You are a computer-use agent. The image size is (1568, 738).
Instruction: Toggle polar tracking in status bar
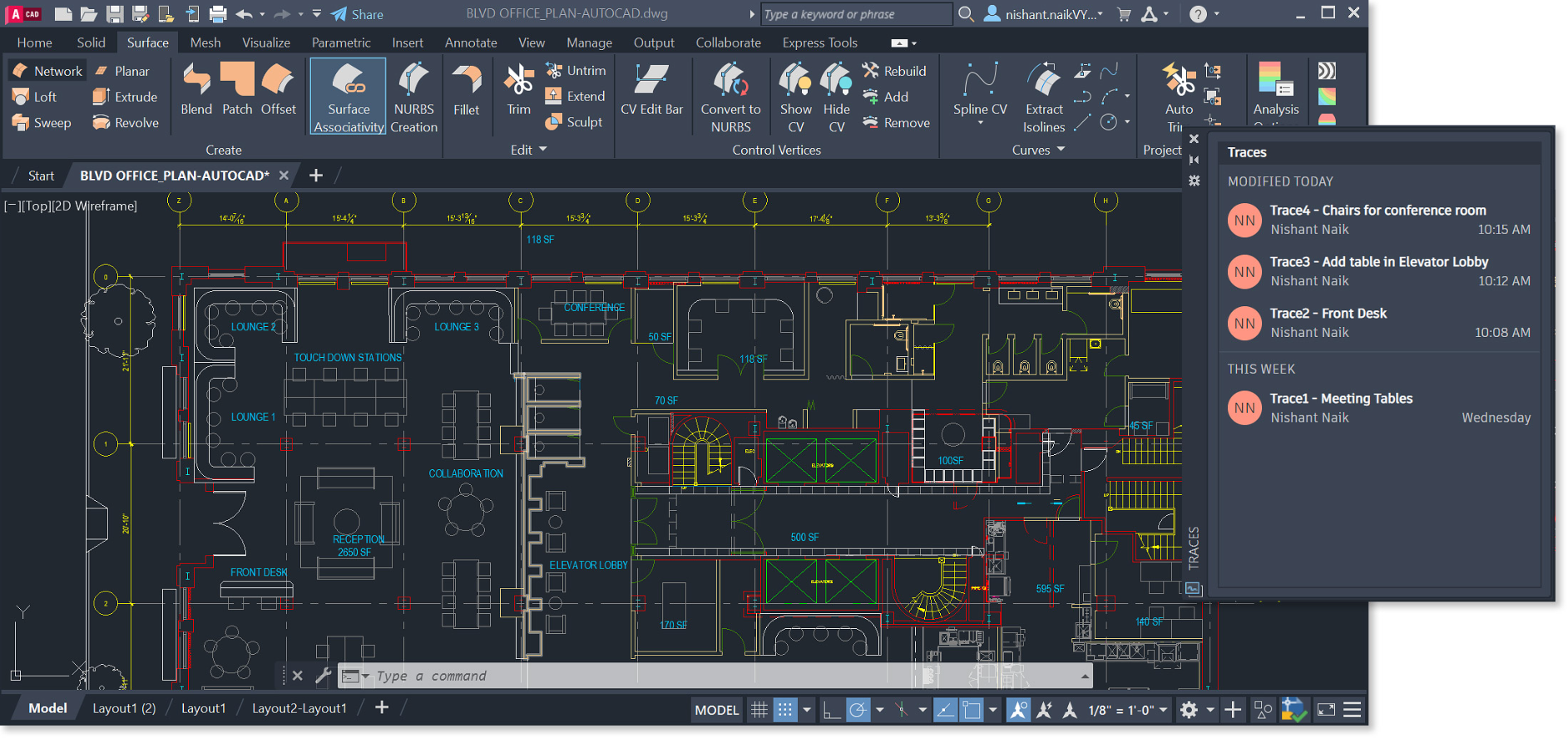coord(858,710)
